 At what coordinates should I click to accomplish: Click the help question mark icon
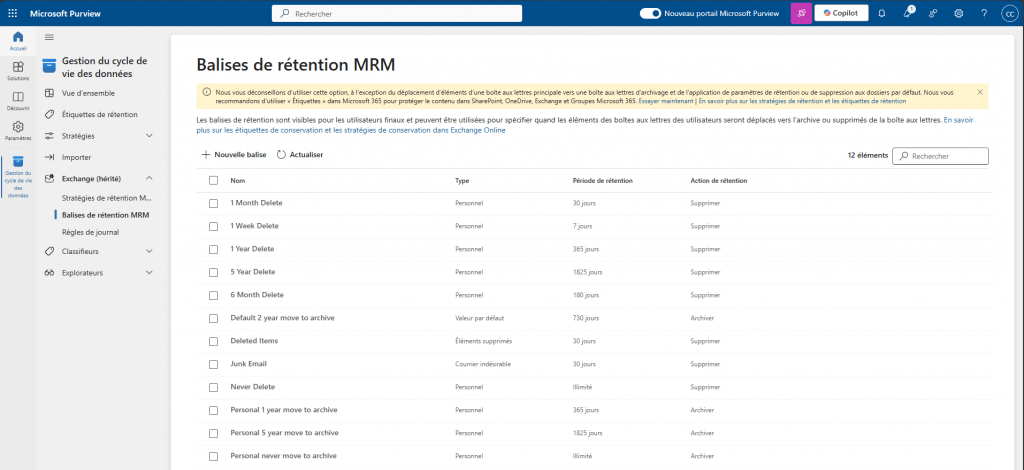point(984,14)
